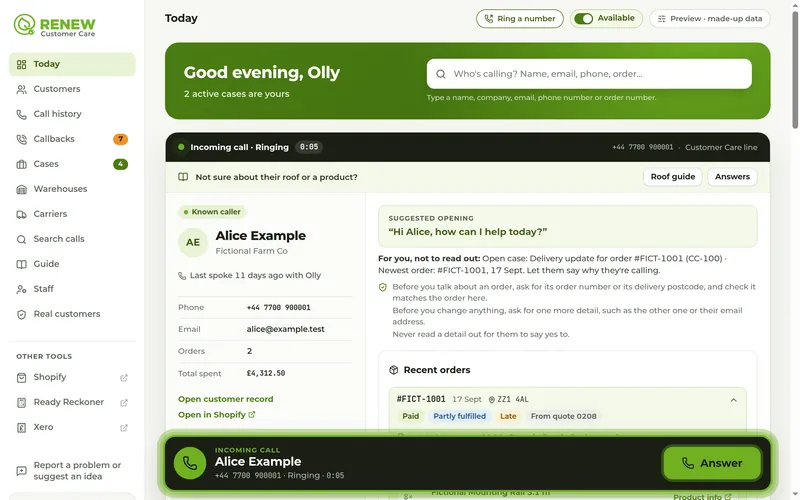Click the Call history phone icon
The width and height of the screenshot is (800, 500).
[x=21, y=114]
